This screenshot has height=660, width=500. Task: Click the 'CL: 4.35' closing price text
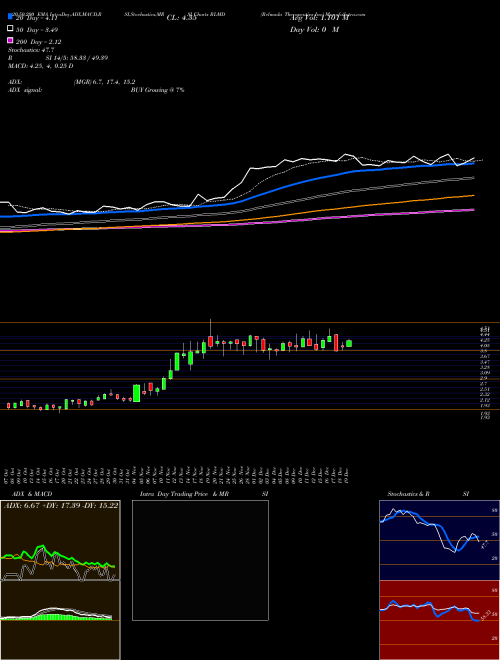tap(181, 18)
